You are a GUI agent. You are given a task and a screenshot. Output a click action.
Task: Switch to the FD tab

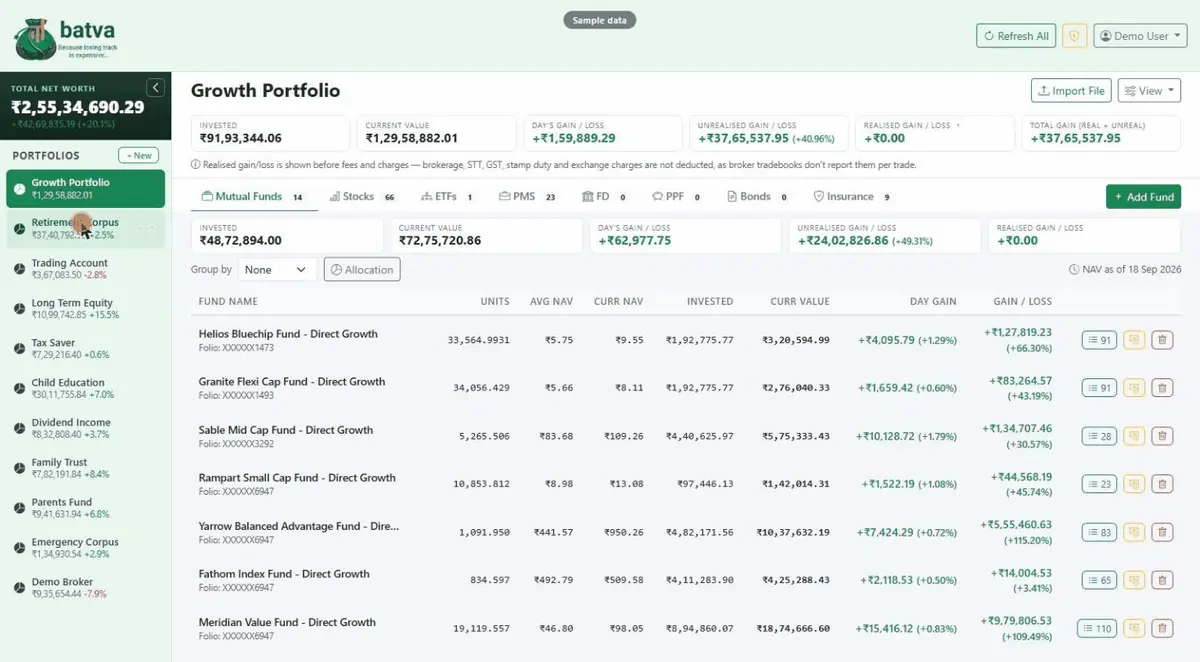pyautogui.click(x=604, y=197)
